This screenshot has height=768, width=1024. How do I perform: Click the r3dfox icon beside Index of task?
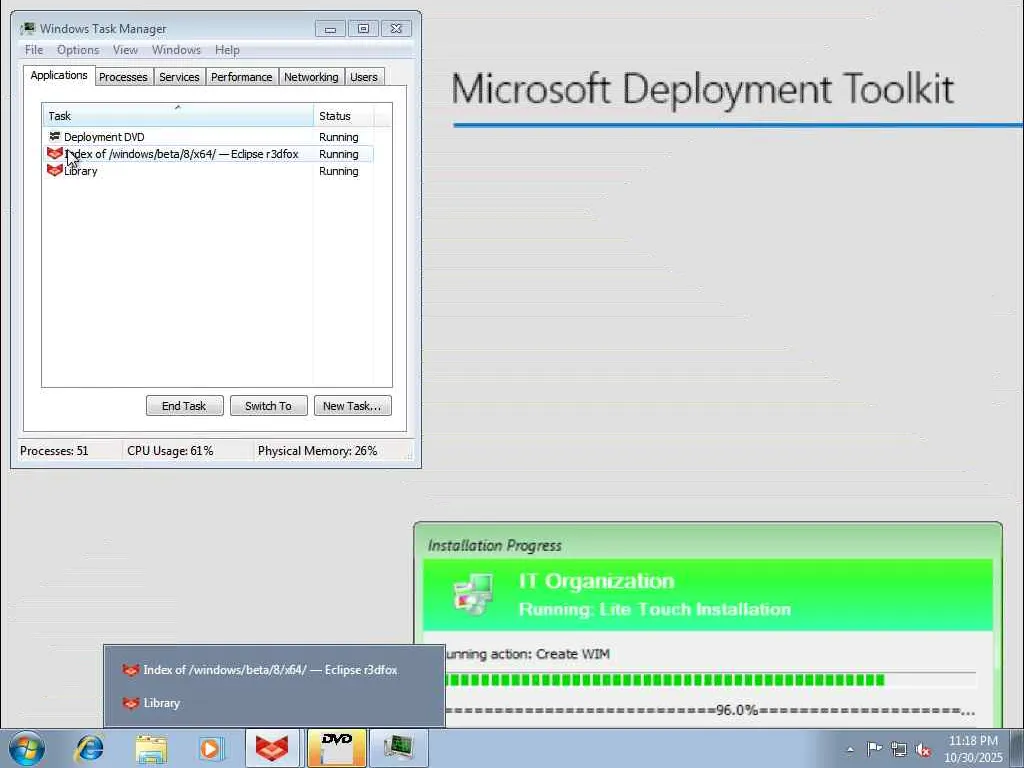click(x=54, y=153)
